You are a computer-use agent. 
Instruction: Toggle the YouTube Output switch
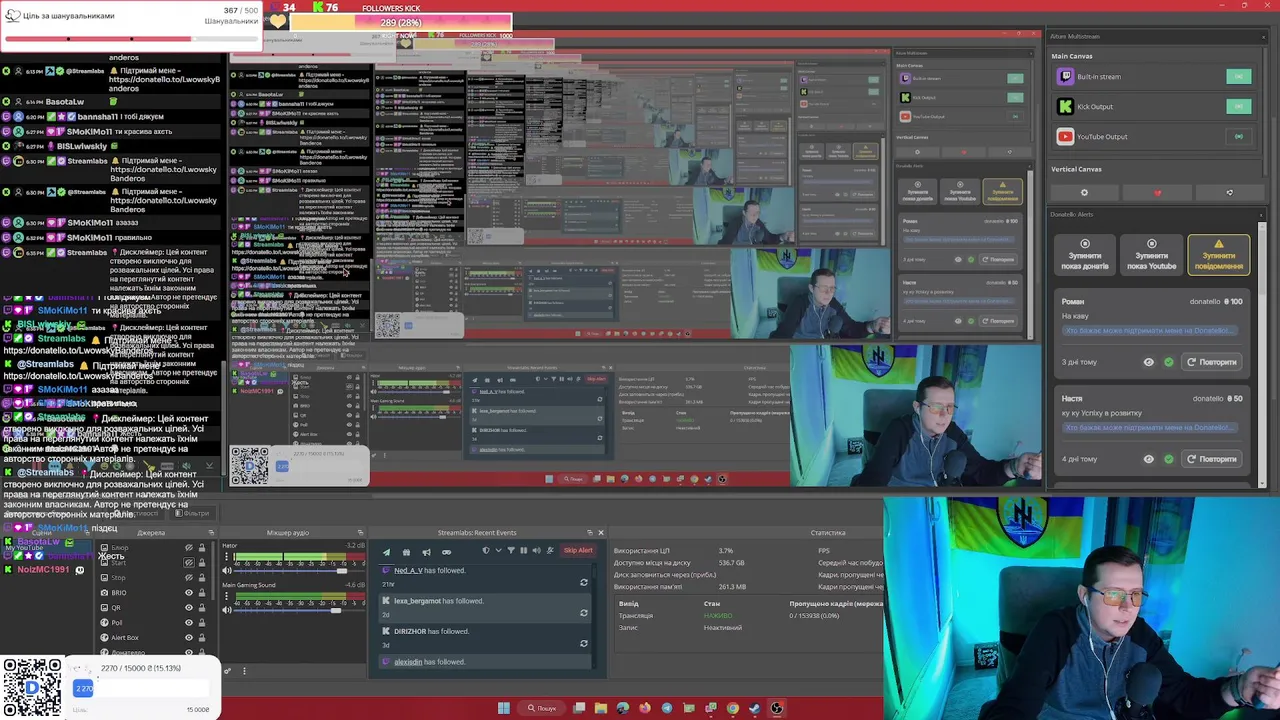1238,137
